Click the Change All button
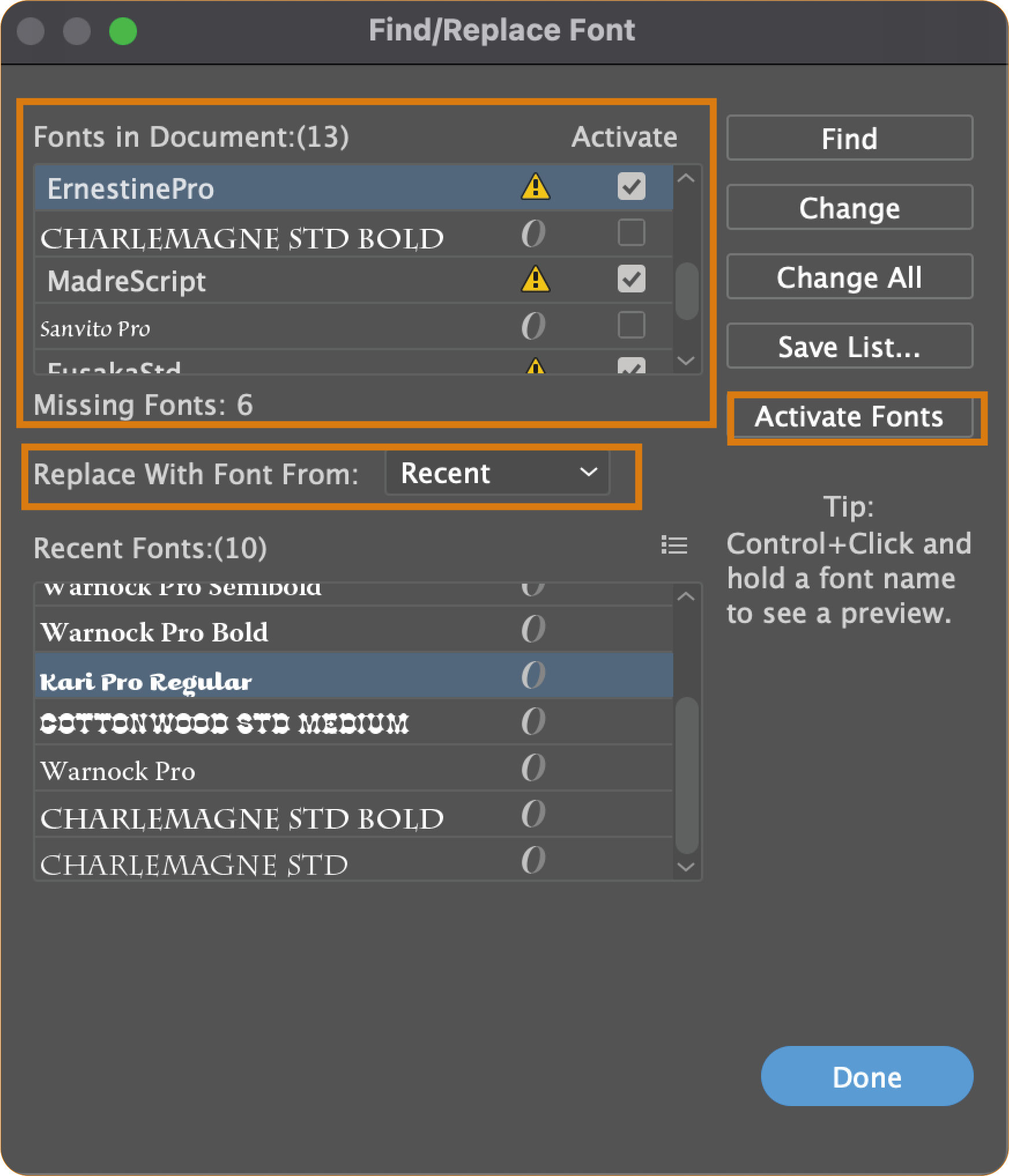The height and width of the screenshot is (1176, 1009). coord(848,277)
